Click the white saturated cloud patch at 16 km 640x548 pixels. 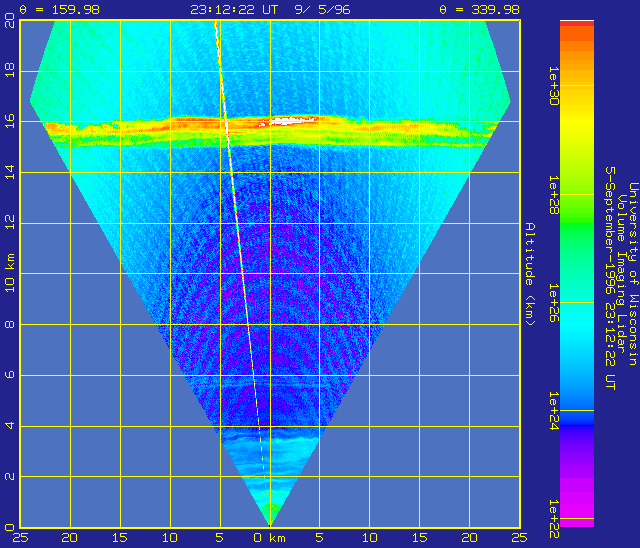[289, 120]
